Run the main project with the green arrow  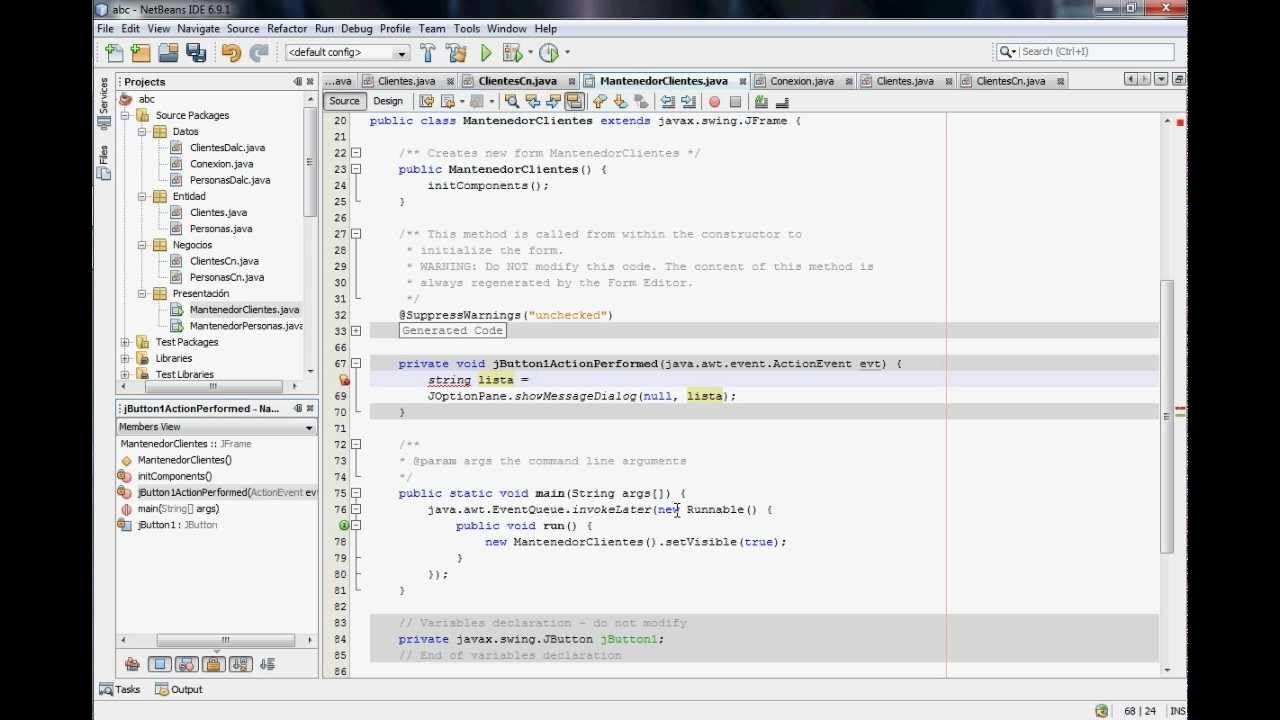[x=486, y=53]
